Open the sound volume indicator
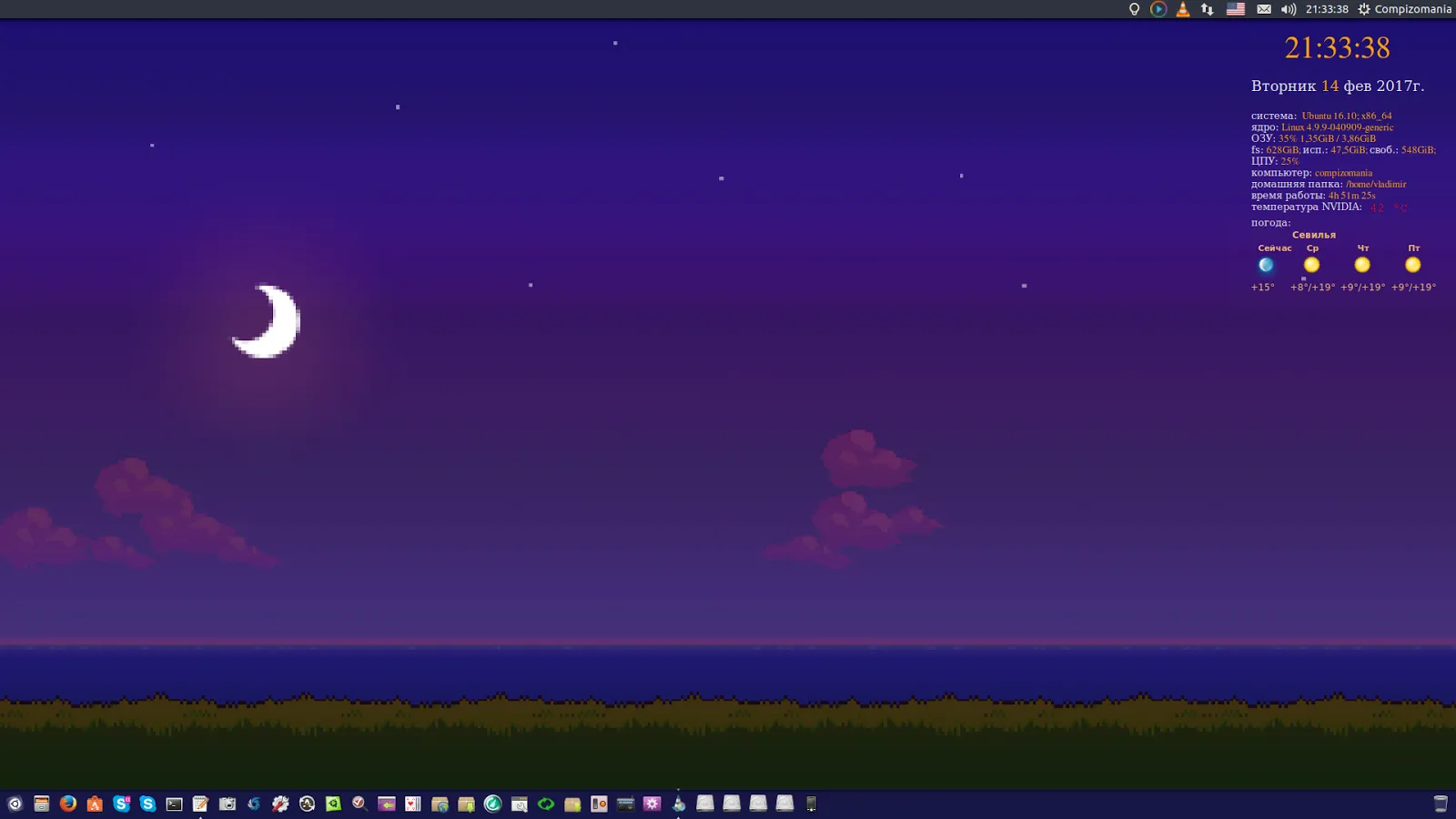 (1289, 9)
